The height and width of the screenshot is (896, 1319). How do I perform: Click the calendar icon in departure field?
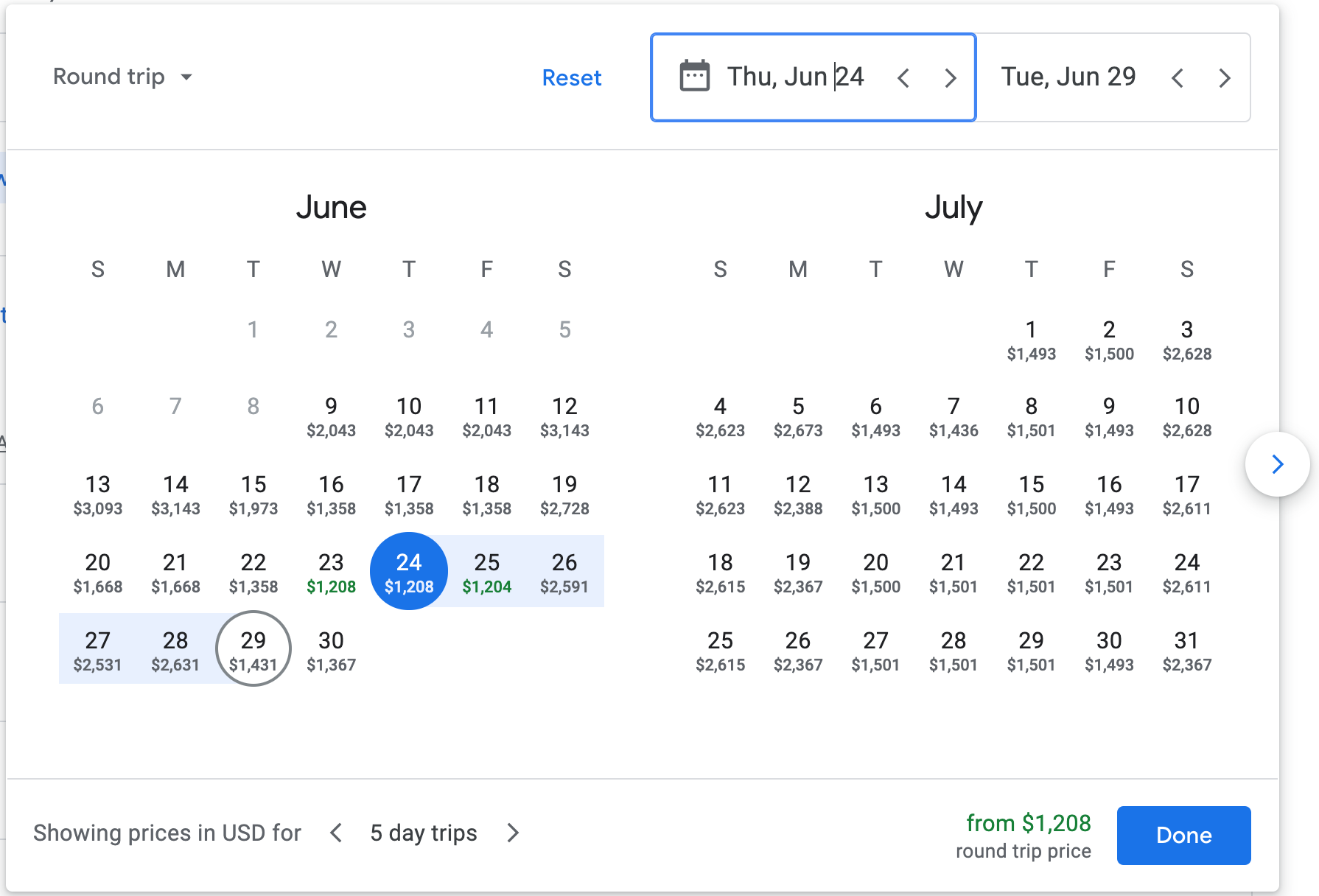[x=694, y=77]
